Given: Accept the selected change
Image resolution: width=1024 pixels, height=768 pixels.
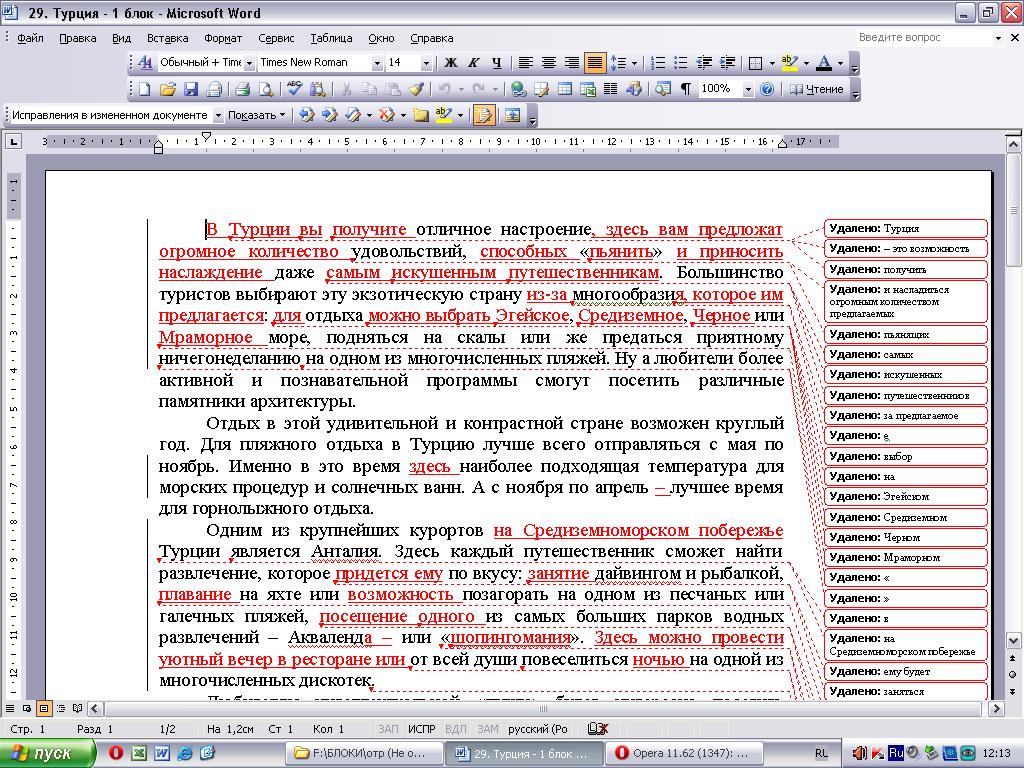Looking at the screenshot, I should (353, 115).
